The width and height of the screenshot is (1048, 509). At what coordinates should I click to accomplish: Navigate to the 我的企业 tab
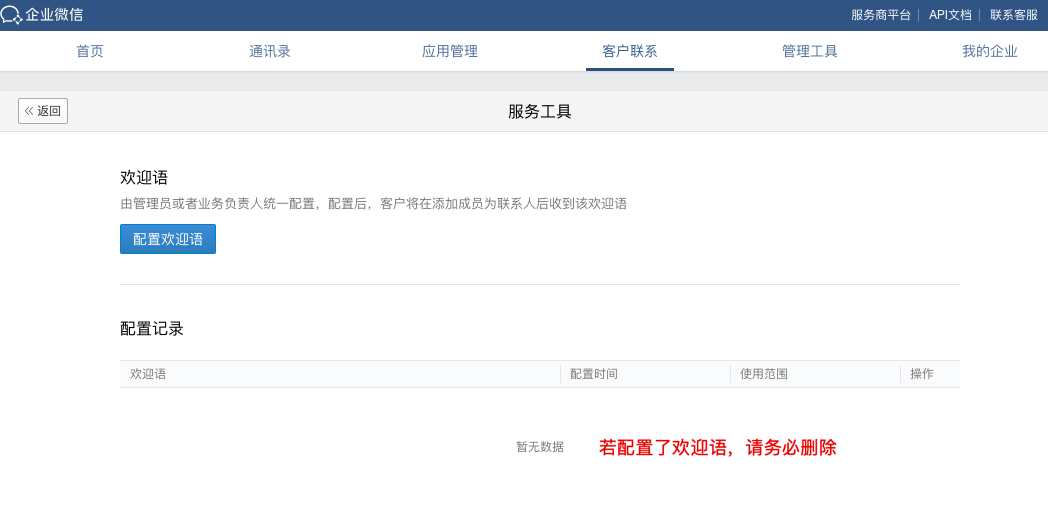pos(990,51)
